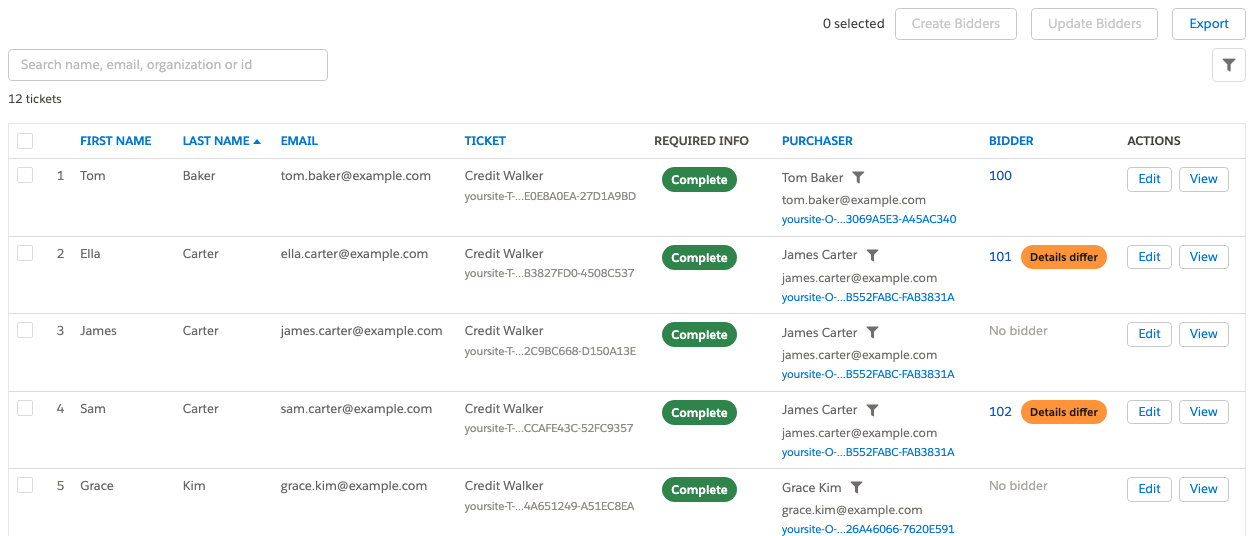Screen dimensions: 1254x536
Task: Click the '12 tickets' count text
Action: point(35,99)
